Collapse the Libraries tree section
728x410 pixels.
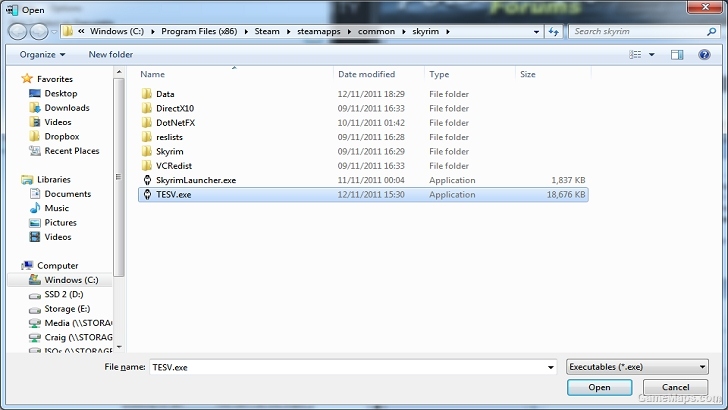click(x=14, y=179)
